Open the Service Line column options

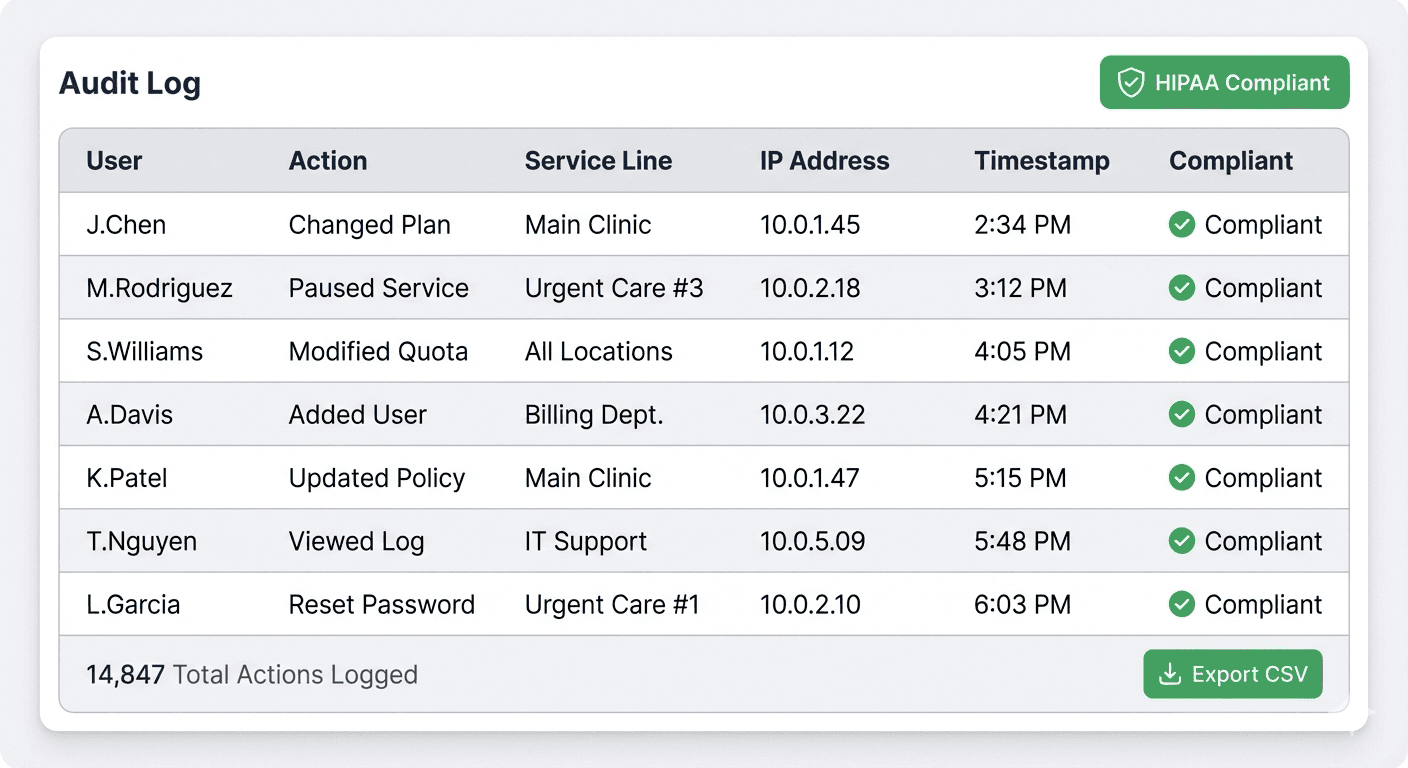[598, 160]
